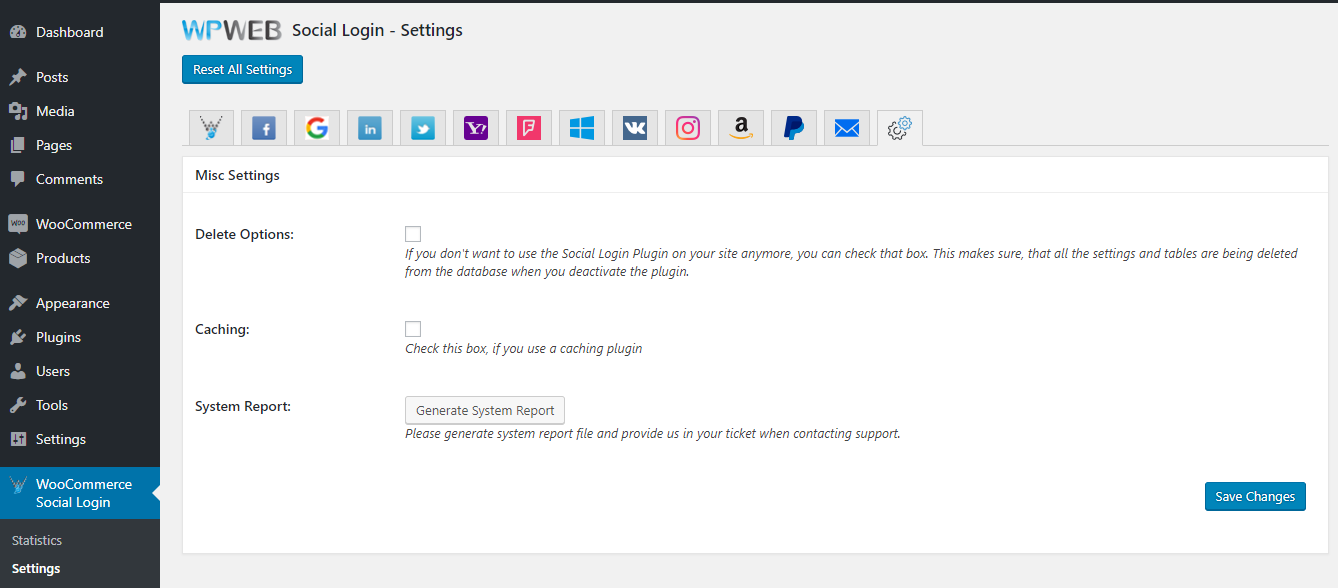Viewport: 1338px width, 588px height.
Task: Select the PayPal settings tab
Action: [794, 128]
